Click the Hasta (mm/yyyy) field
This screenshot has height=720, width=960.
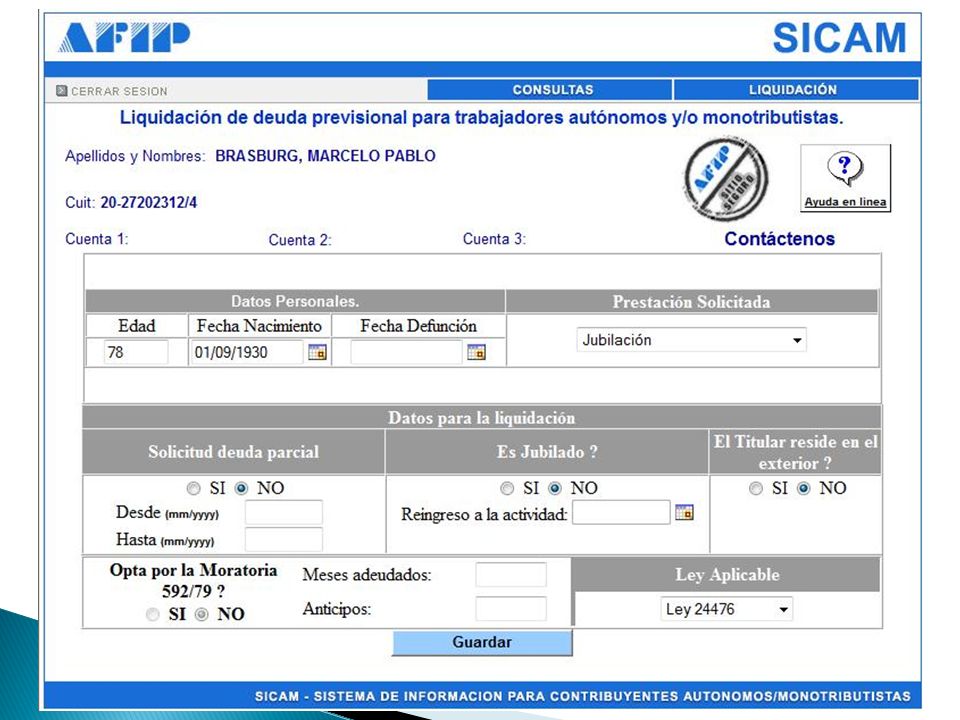point(283,539)
